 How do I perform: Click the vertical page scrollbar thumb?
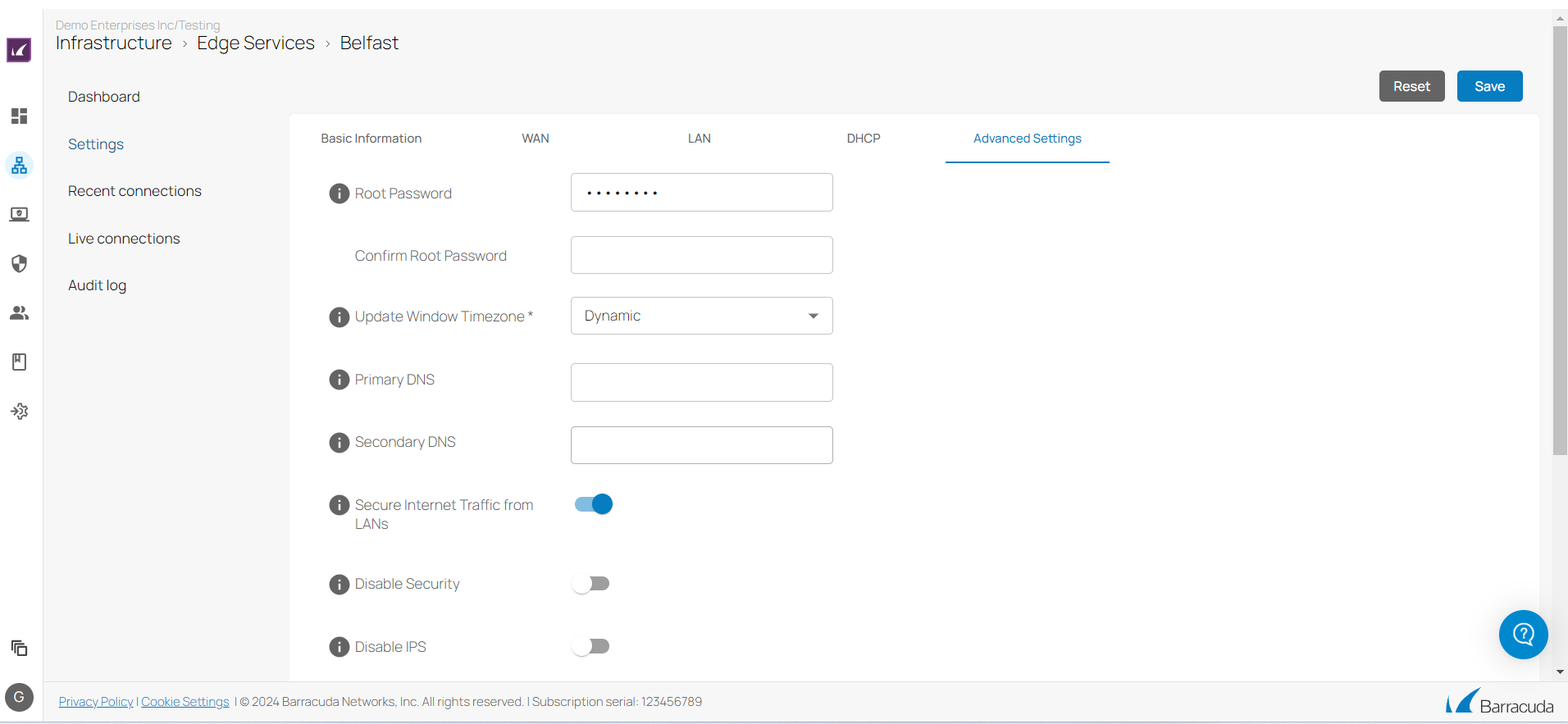click(x=1560, y=240)
